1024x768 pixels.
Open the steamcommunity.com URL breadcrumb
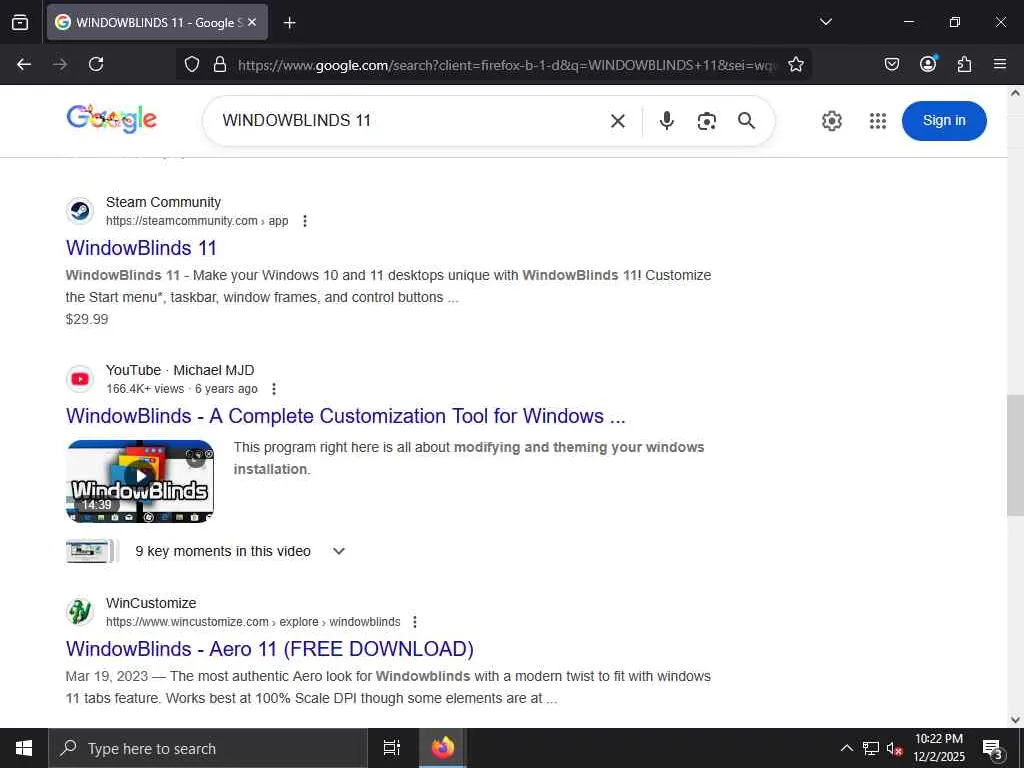tap(197, 221)
